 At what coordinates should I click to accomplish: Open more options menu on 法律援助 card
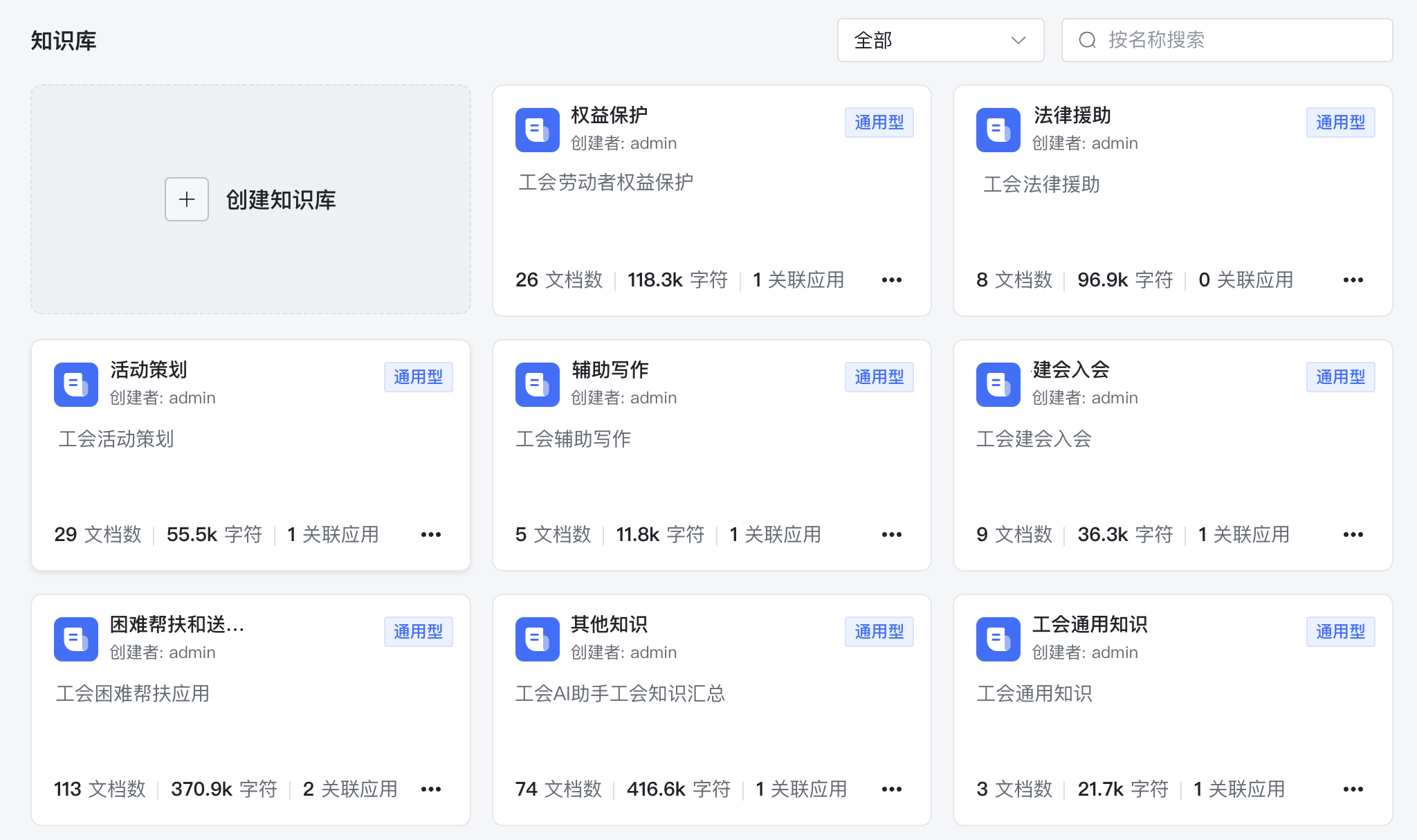1353,280
